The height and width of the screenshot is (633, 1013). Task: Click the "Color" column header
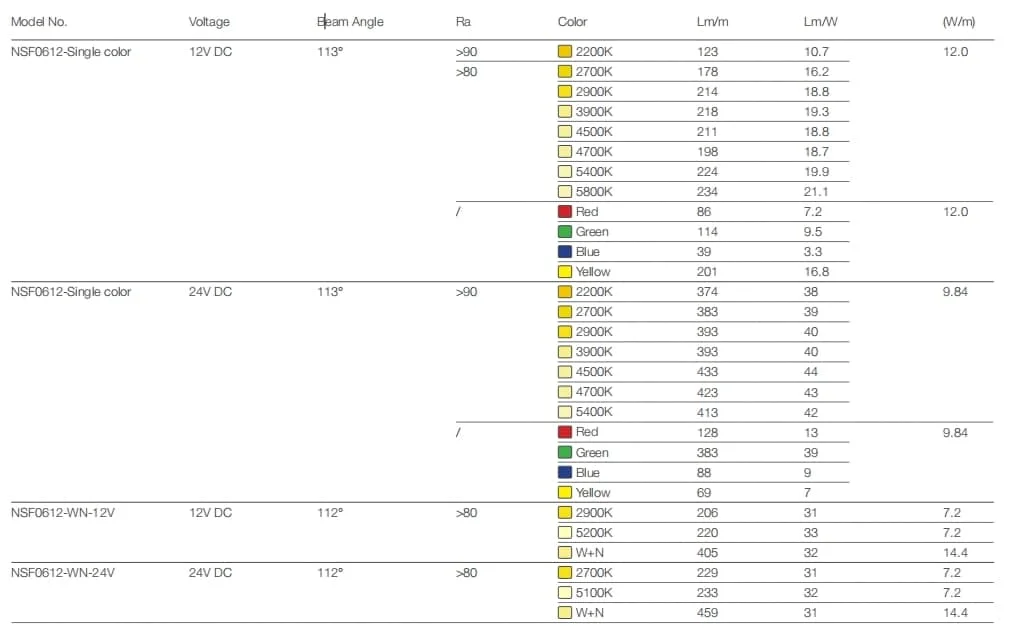[573, 22]
